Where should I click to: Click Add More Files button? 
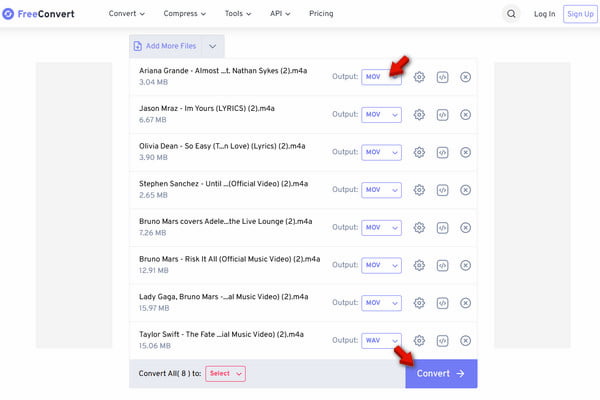pos(165,46)
